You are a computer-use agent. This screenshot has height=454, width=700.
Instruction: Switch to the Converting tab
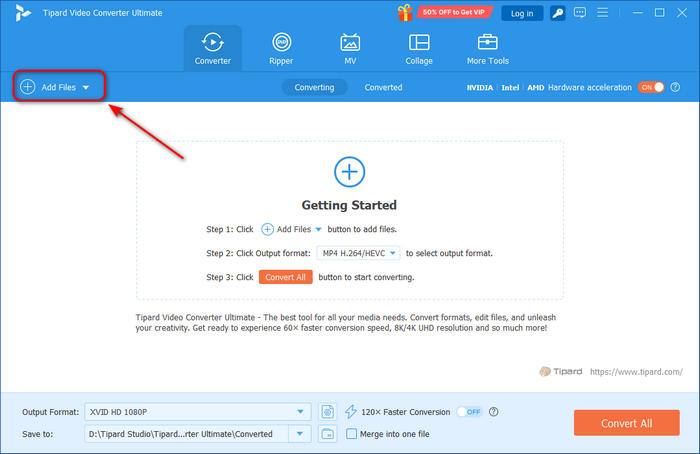click(x=314, y=87)
